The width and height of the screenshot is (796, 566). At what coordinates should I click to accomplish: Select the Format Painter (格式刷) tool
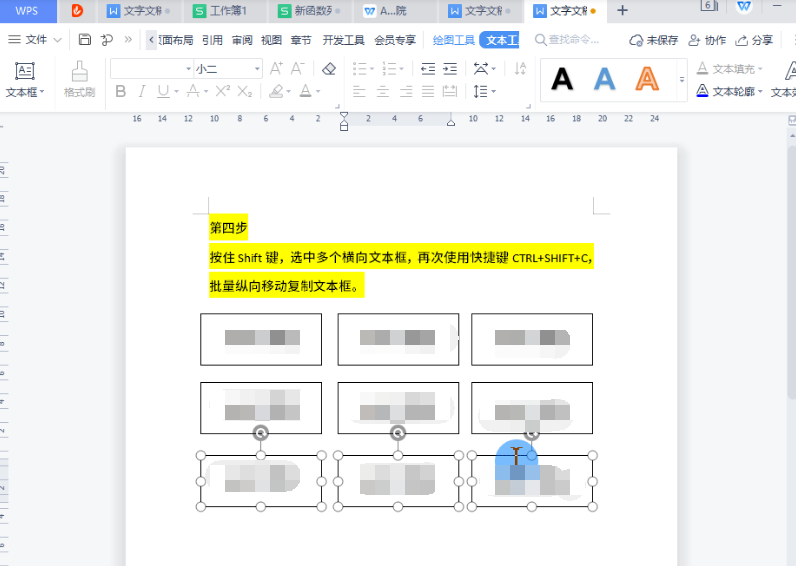[79, 79]
